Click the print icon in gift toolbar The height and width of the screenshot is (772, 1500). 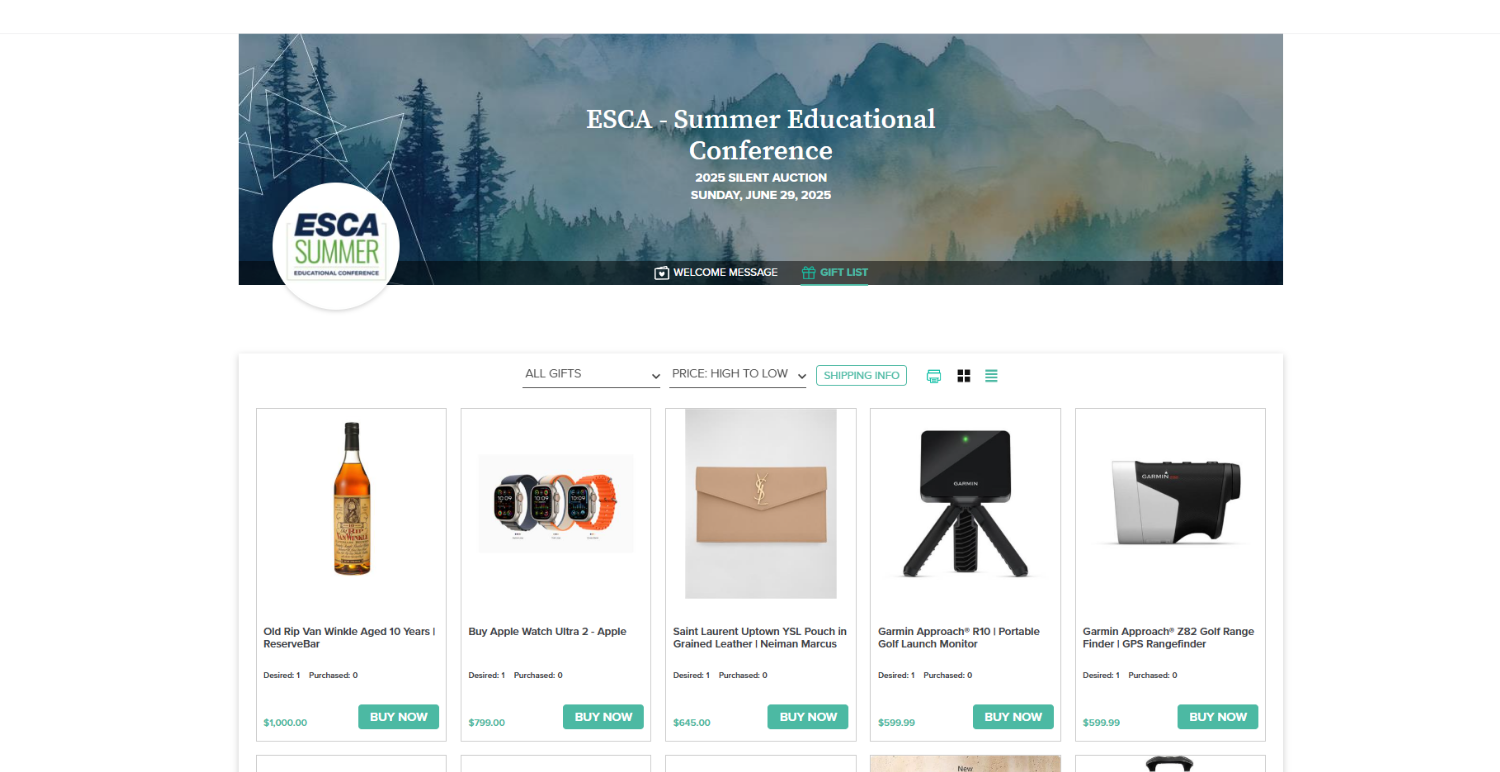pyautogui.click(x=934, y=376)
